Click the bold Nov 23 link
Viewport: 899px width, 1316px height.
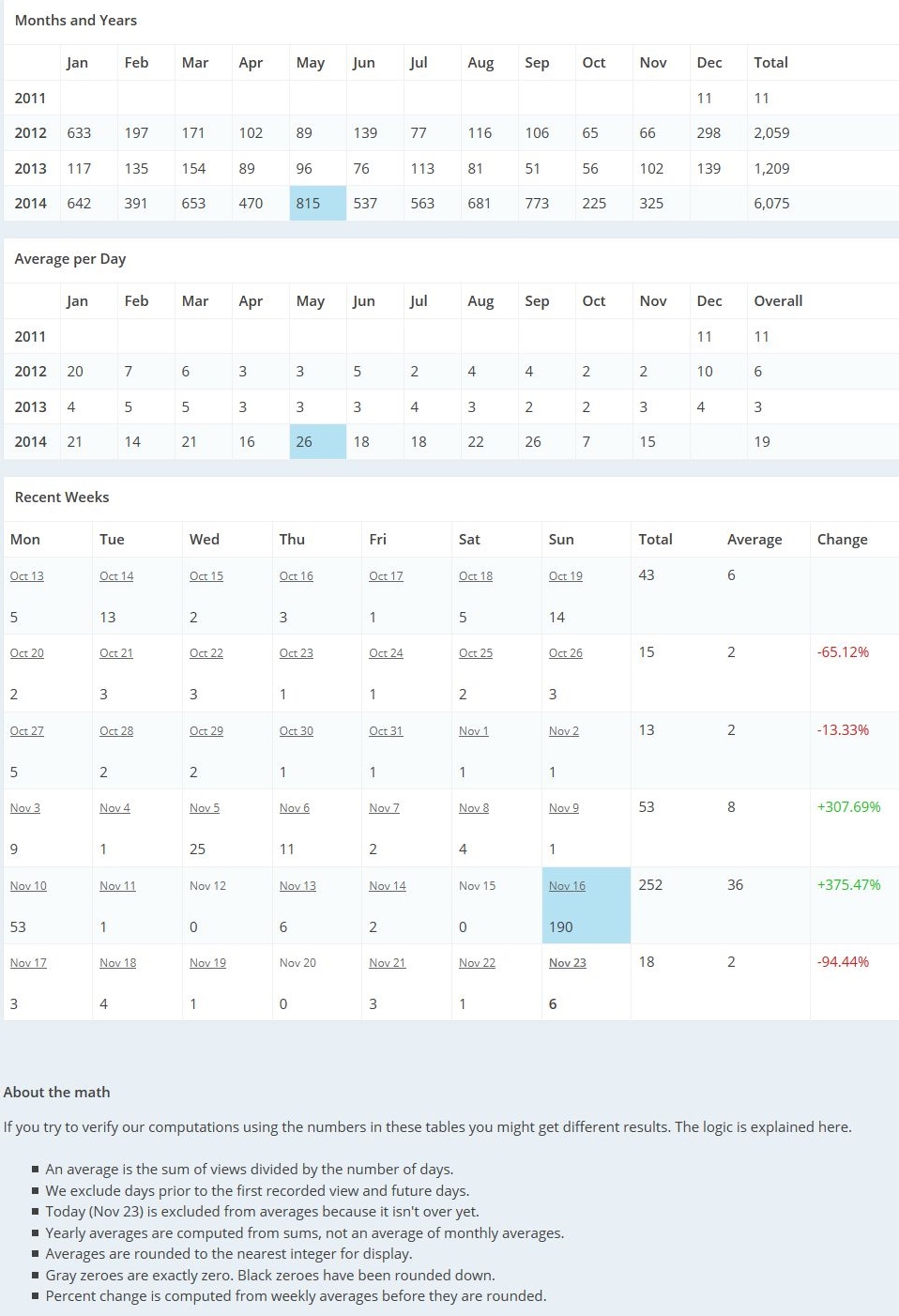point(567,963)
